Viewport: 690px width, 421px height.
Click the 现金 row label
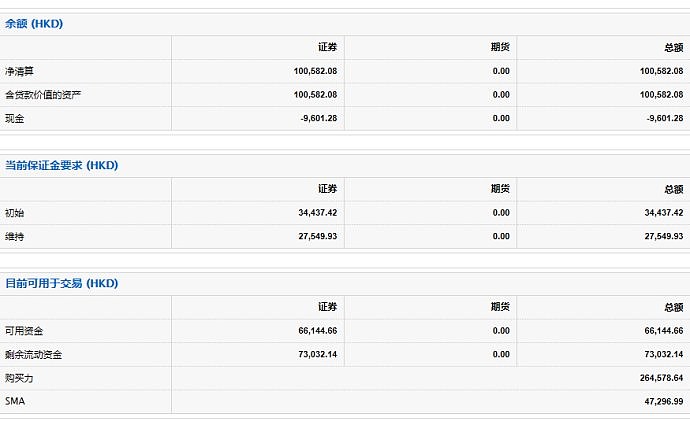[15, 118]
